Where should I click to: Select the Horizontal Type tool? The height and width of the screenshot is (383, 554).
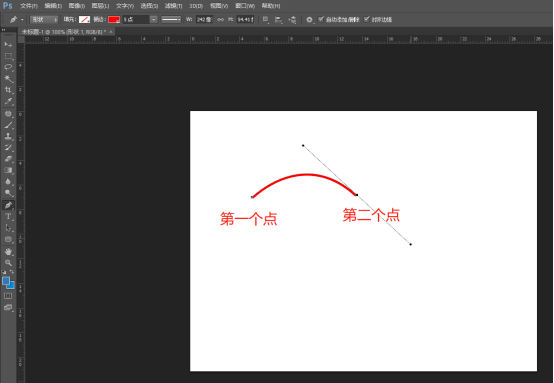(8, 216)
